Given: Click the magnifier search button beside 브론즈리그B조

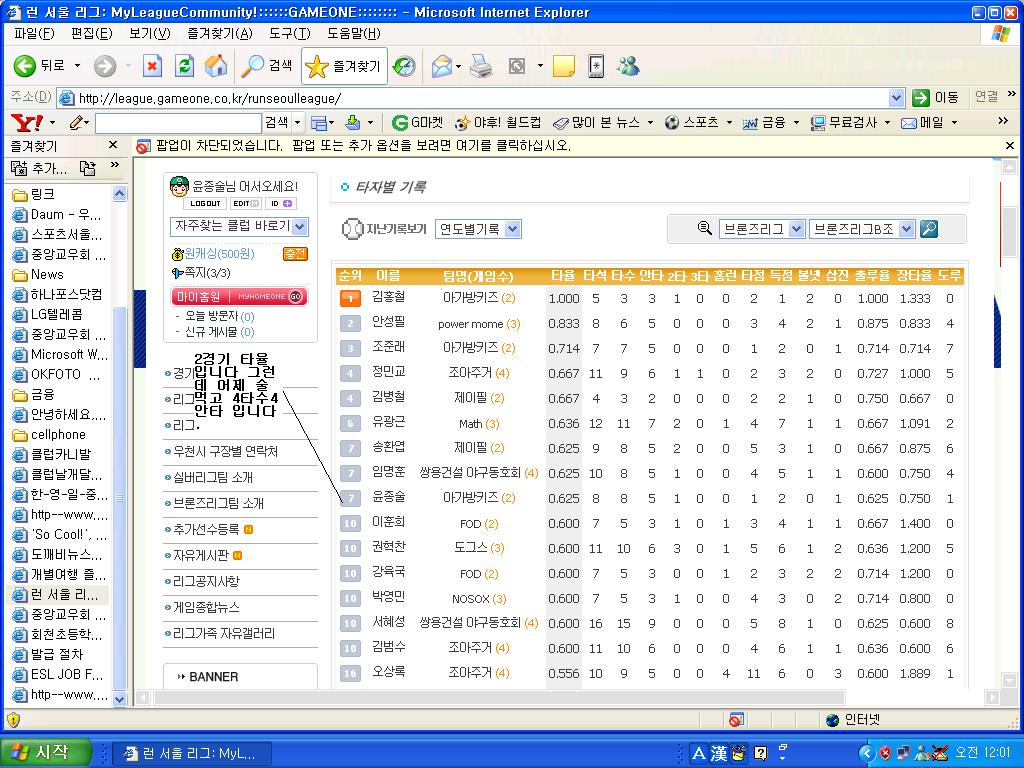Looking at the screenshot, I should (929, 229).
